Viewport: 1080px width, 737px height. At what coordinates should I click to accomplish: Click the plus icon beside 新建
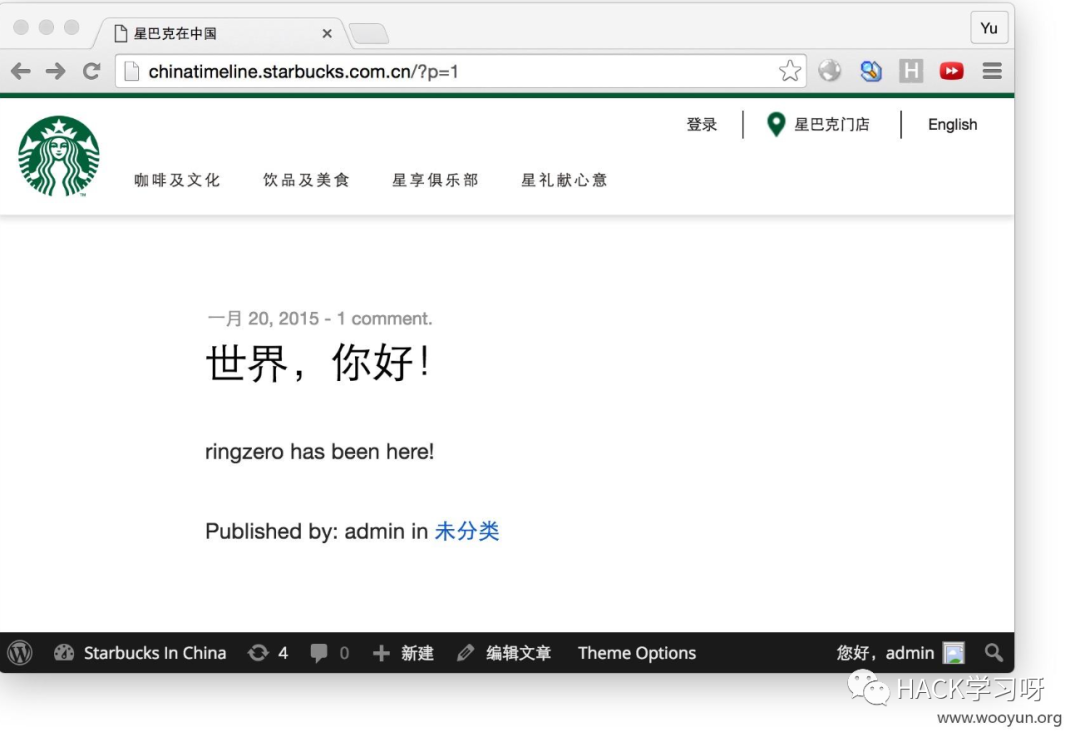click(381, 653)
